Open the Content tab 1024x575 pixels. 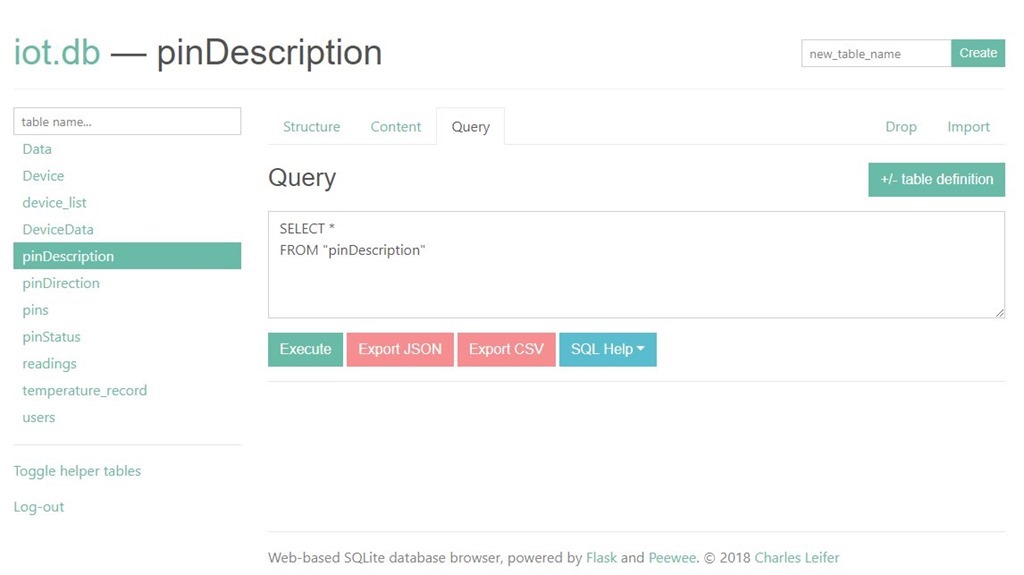pos(396,127)
